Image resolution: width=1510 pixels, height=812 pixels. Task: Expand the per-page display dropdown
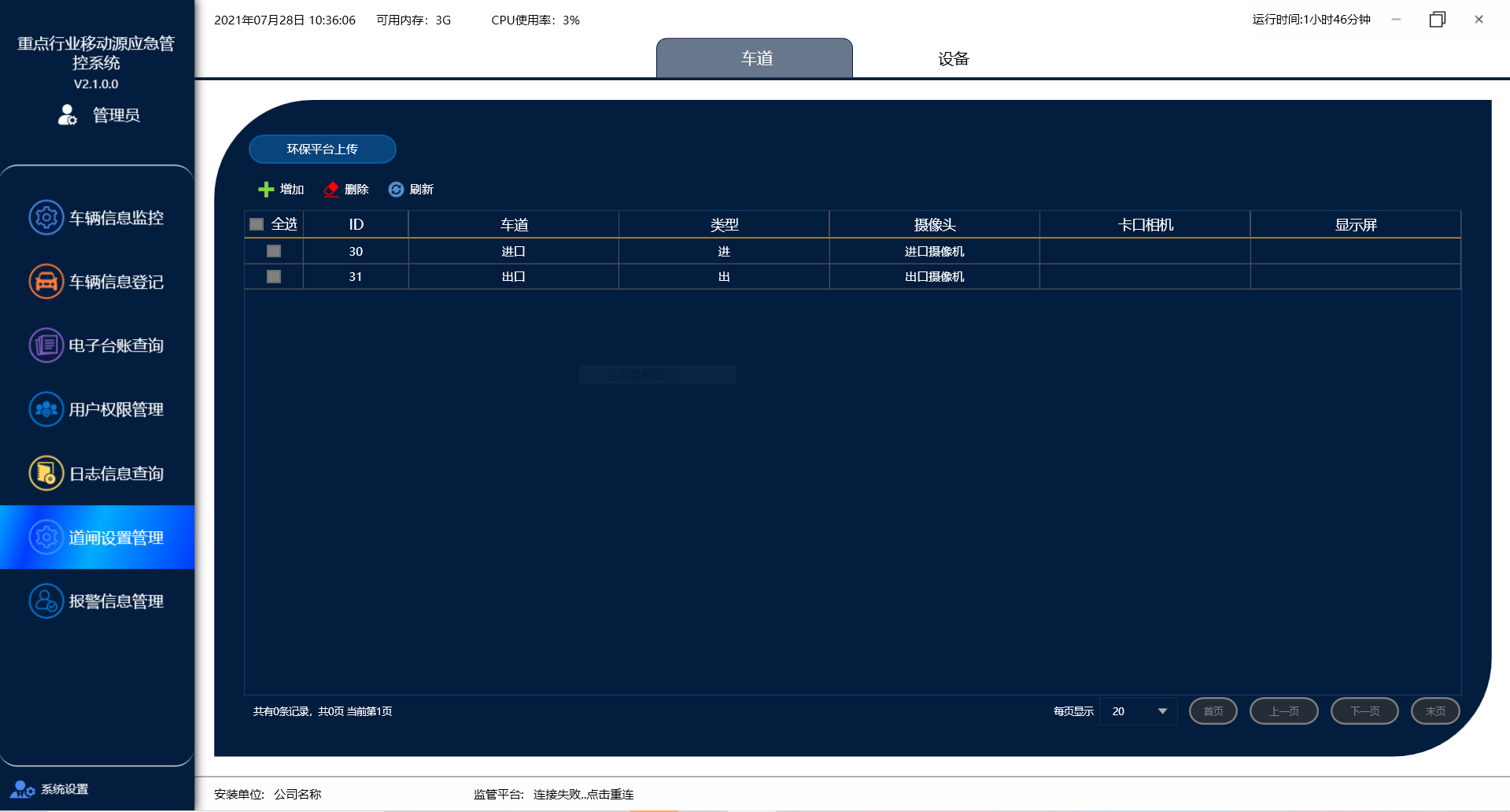tap(1161, 711)
